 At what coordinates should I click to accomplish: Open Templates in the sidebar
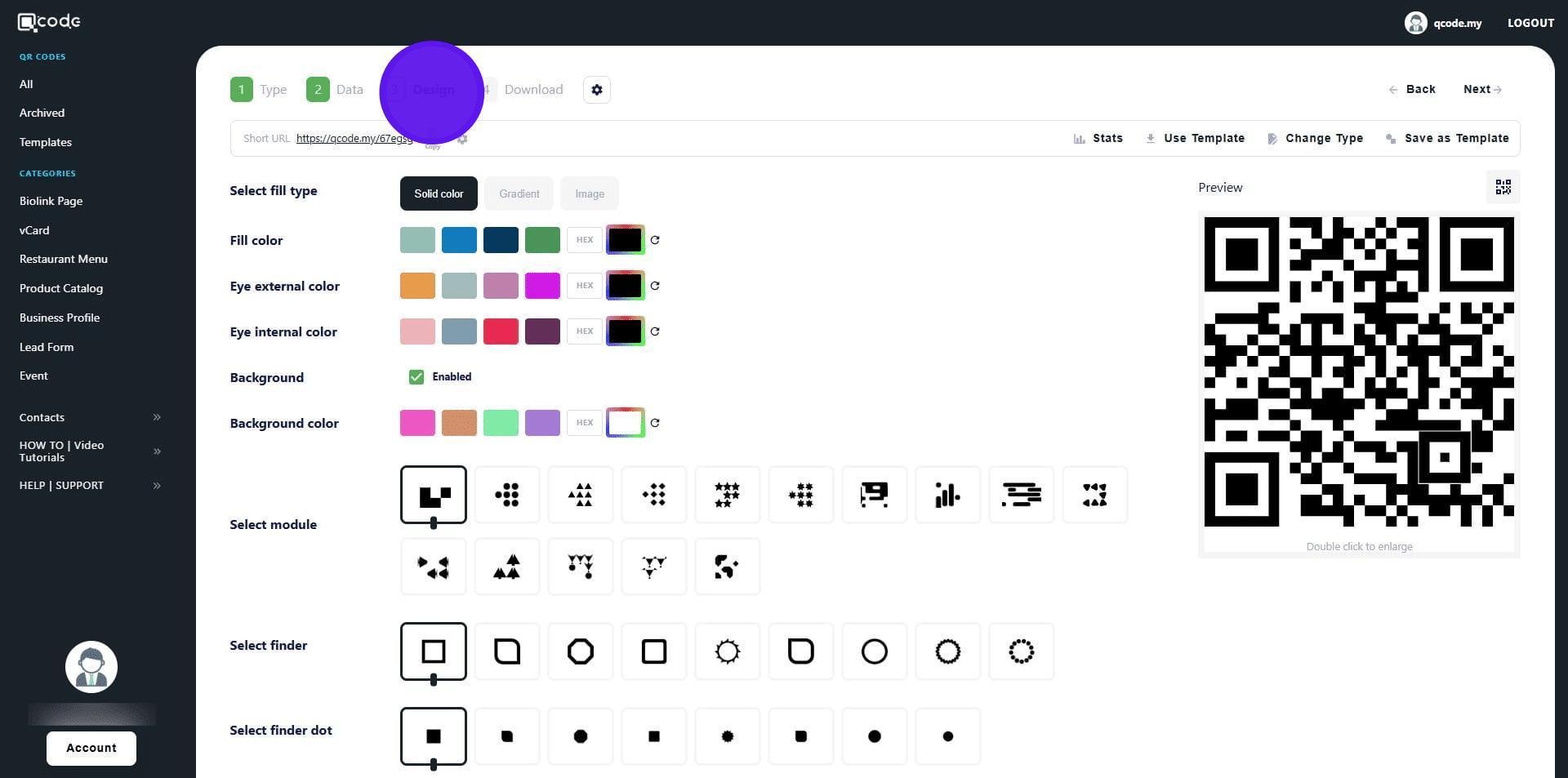pyautogui.click(x=46, y=142)
